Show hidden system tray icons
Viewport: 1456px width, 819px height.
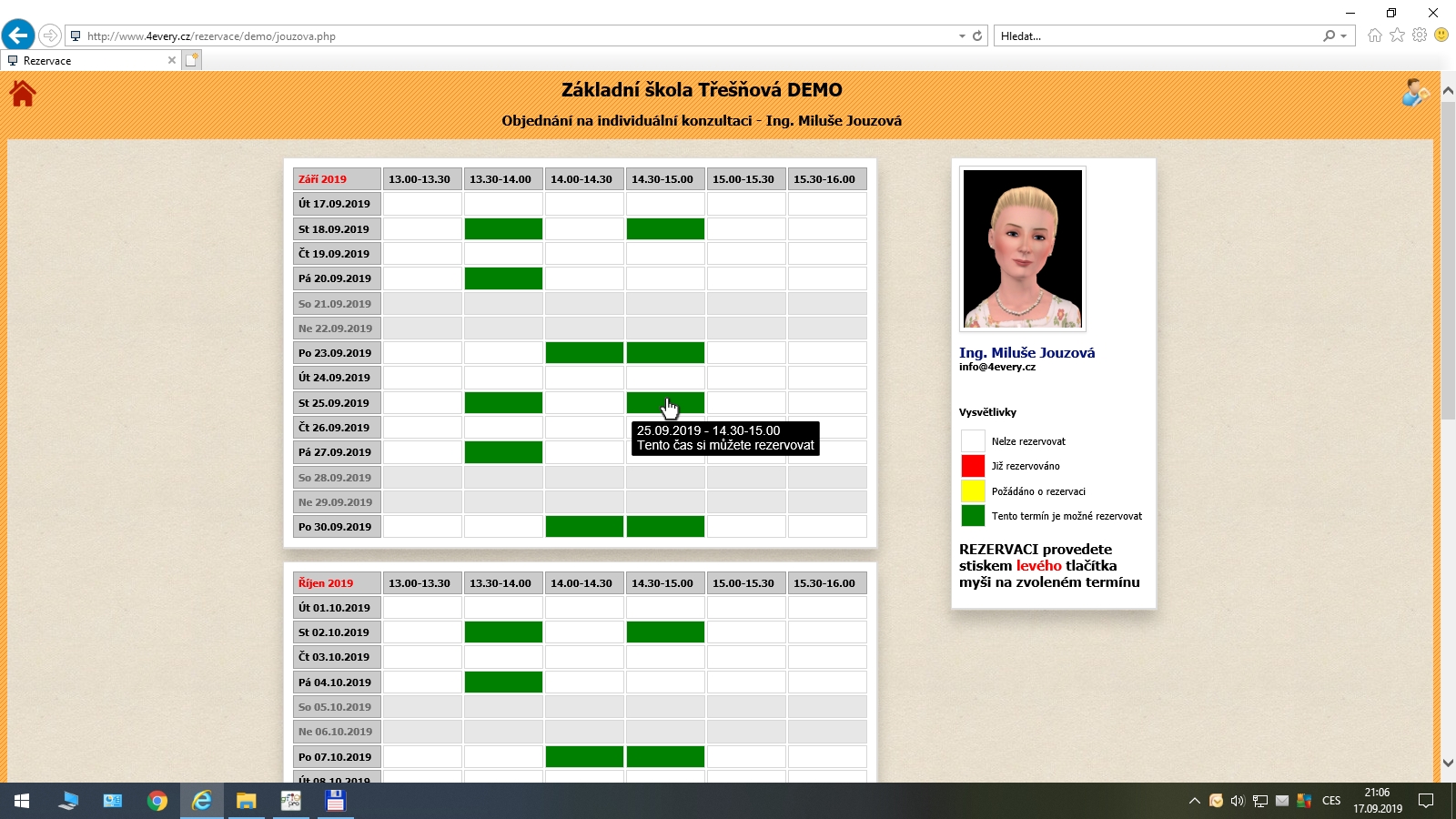tap(1194, 801)
